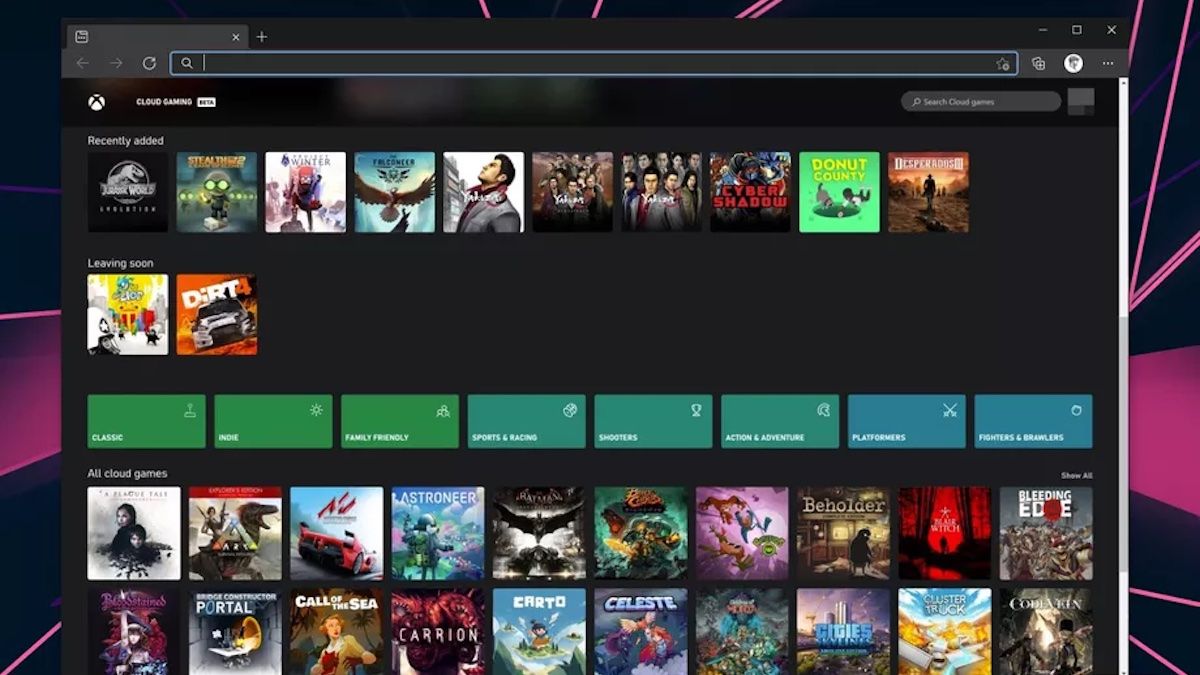Screen dimensions: 1200x675
Task: Open the colorful game tile beside DiRT 4
Action: pyautogui.click(x=128, y=315)
